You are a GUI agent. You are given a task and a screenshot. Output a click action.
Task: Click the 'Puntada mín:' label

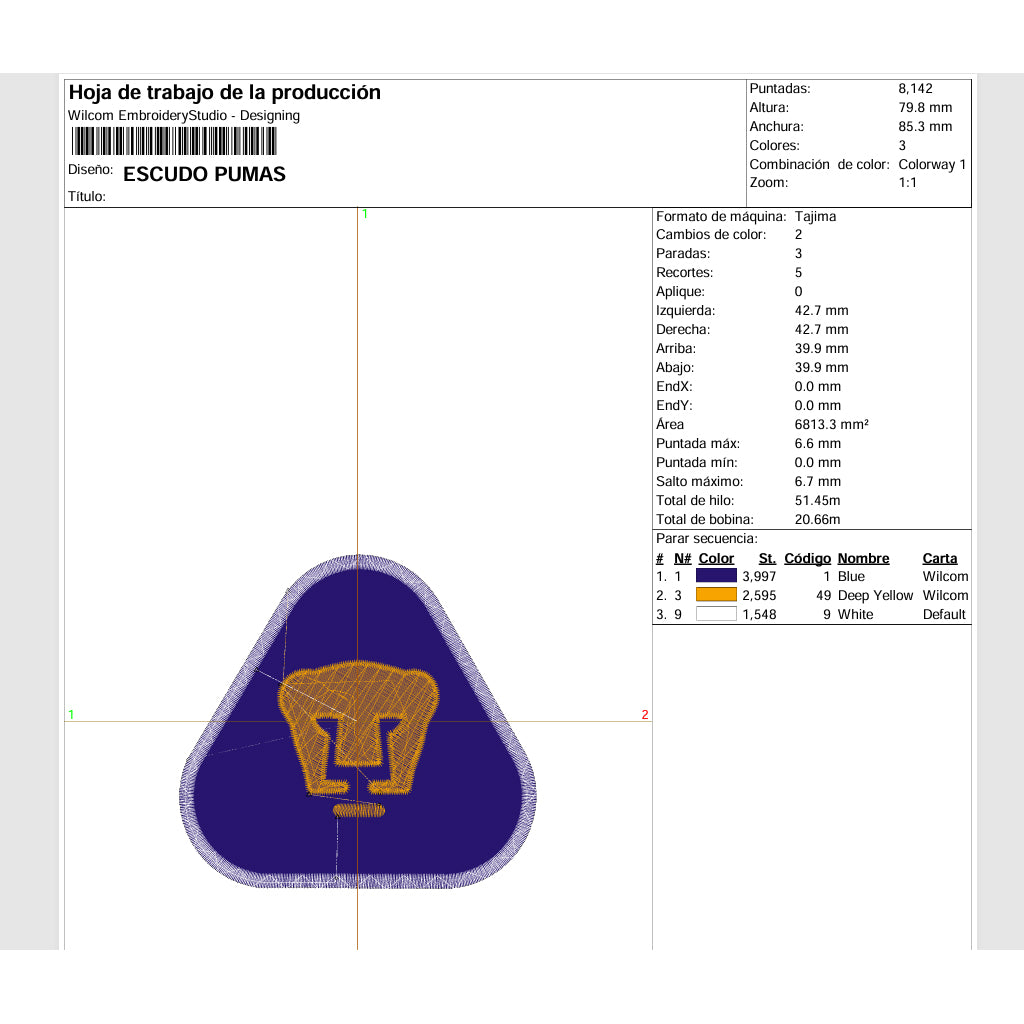(696, 462)
